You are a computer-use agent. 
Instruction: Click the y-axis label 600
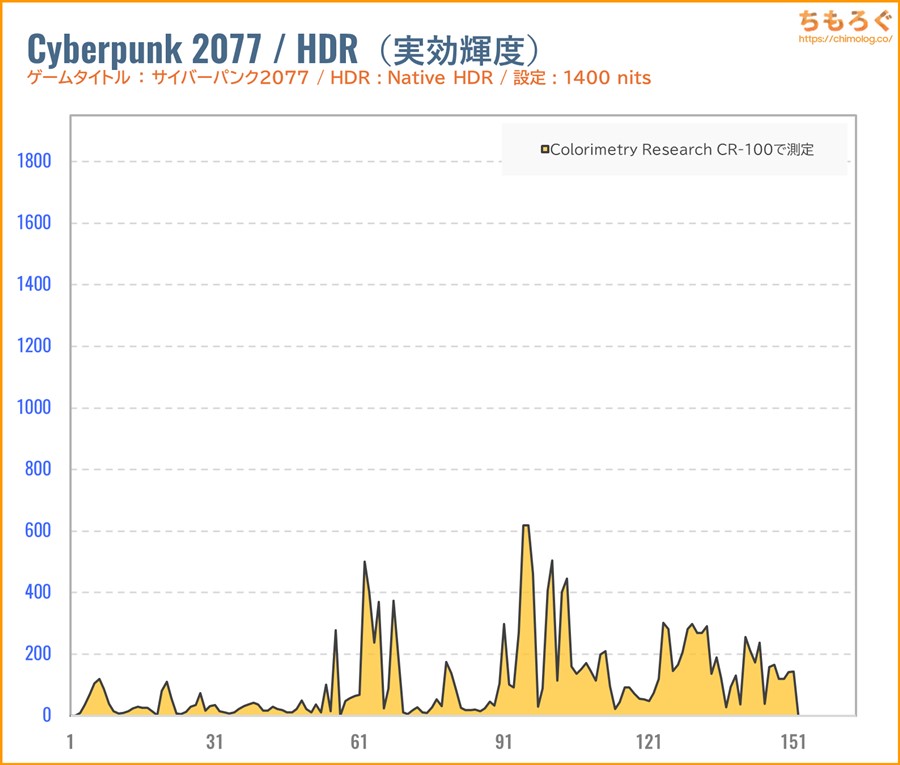tap(38, 530)
